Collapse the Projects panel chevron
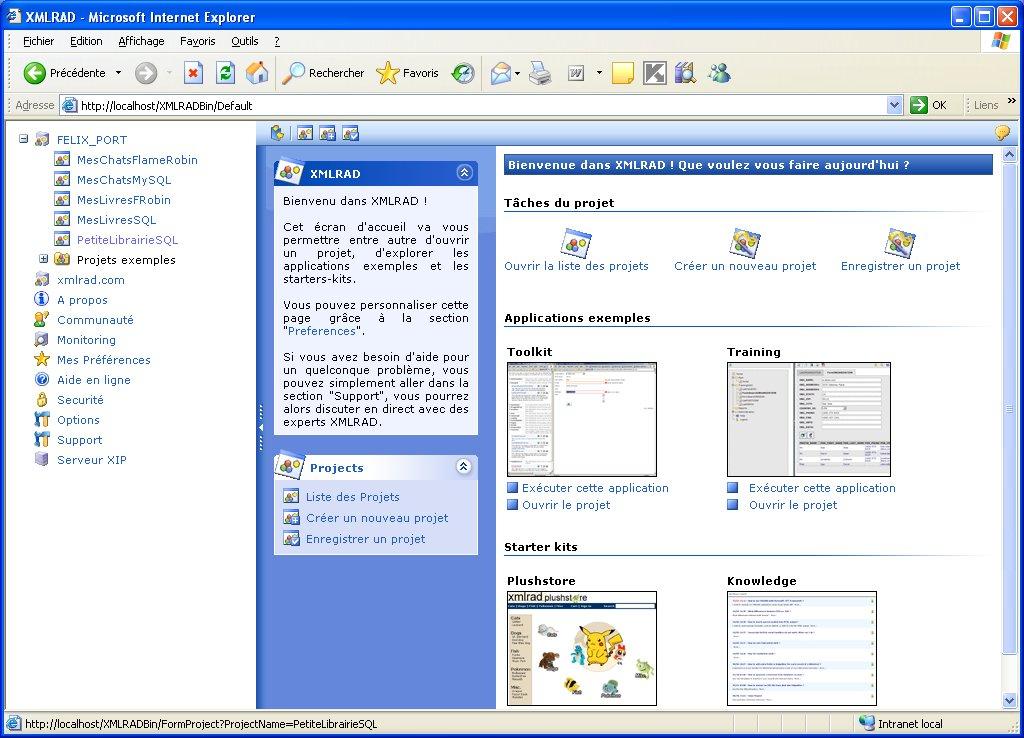The image size is (1024, 738). tap(464, 467)
